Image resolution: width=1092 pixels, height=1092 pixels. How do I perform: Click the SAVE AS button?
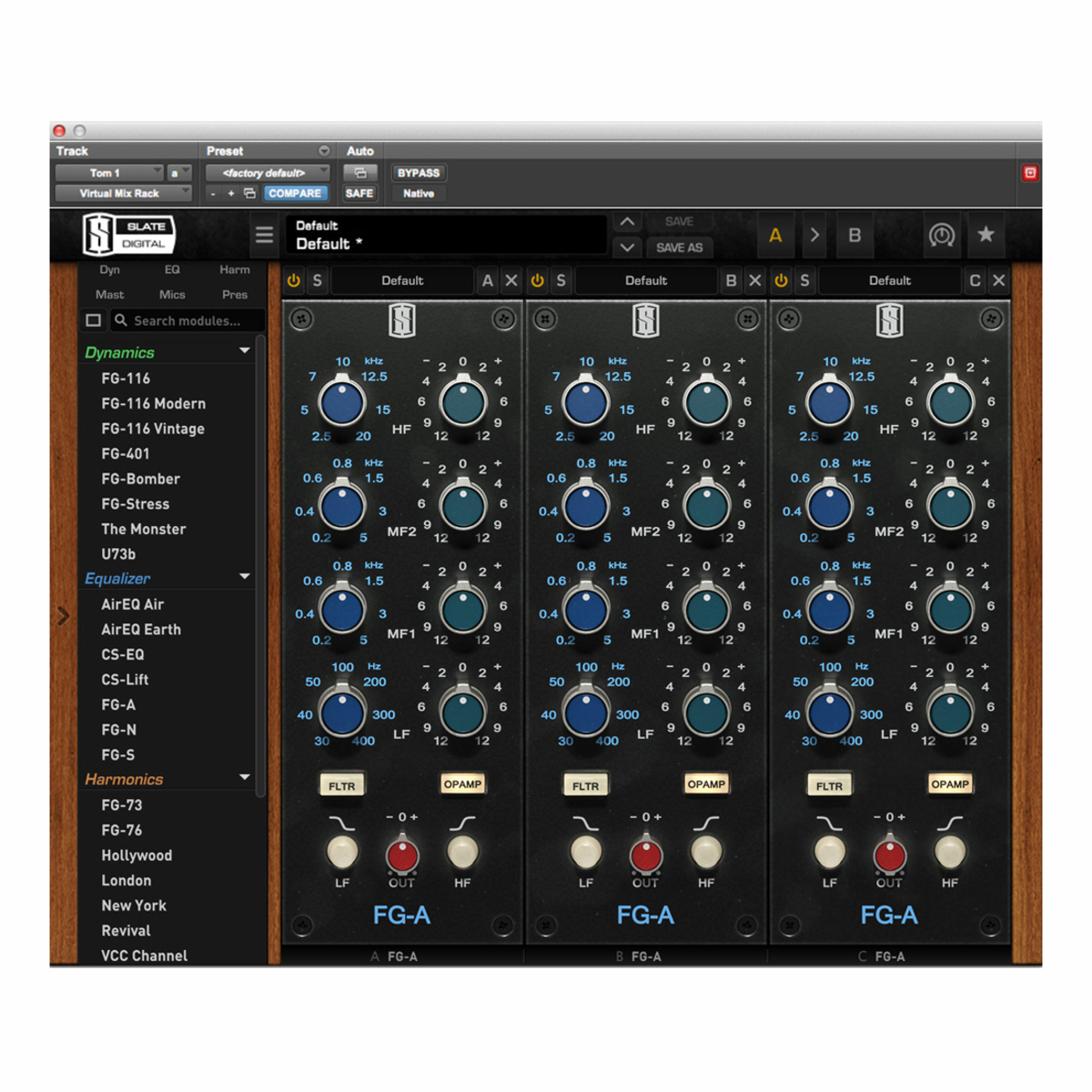(x=680, y=248)
